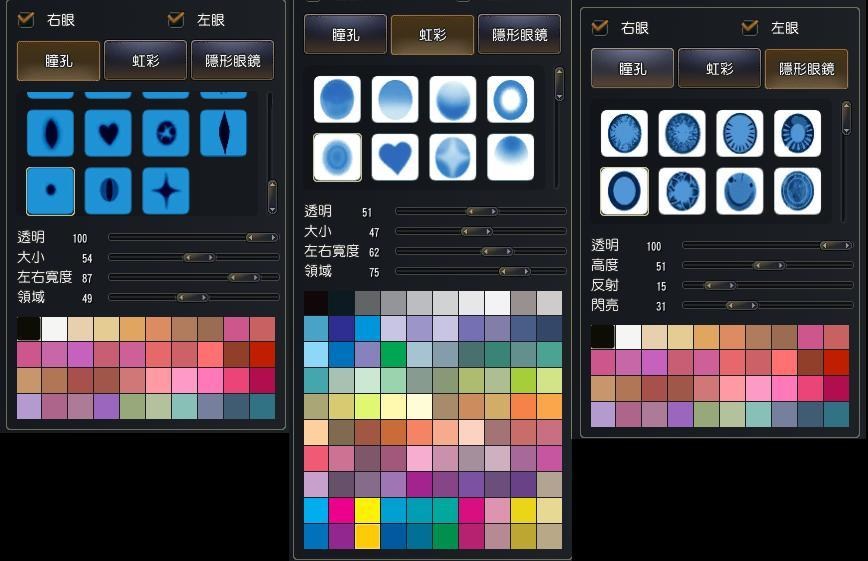Click left arrow on 大小 slider showing 47
The image size is (868, 561).
465,231
